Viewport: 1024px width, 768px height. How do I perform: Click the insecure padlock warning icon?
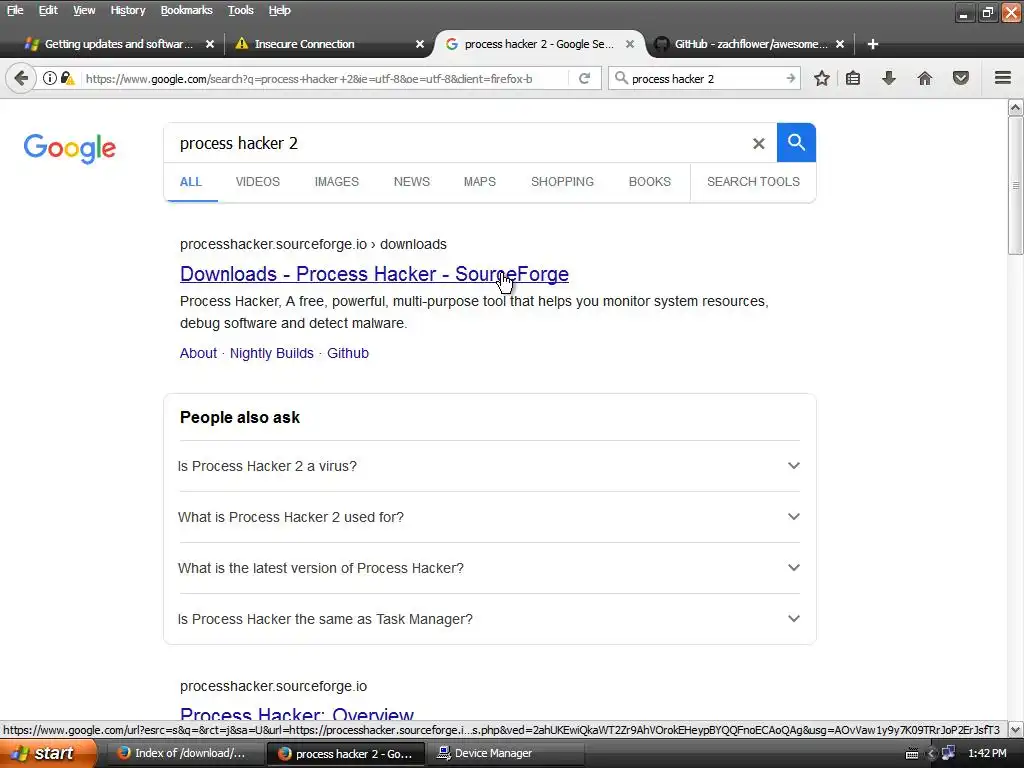click(67, 78)
